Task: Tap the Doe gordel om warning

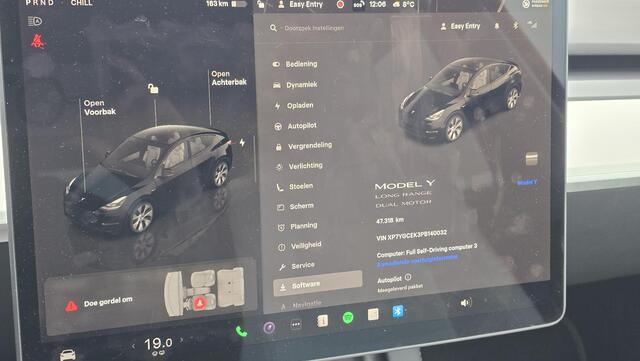Action: 99,303
